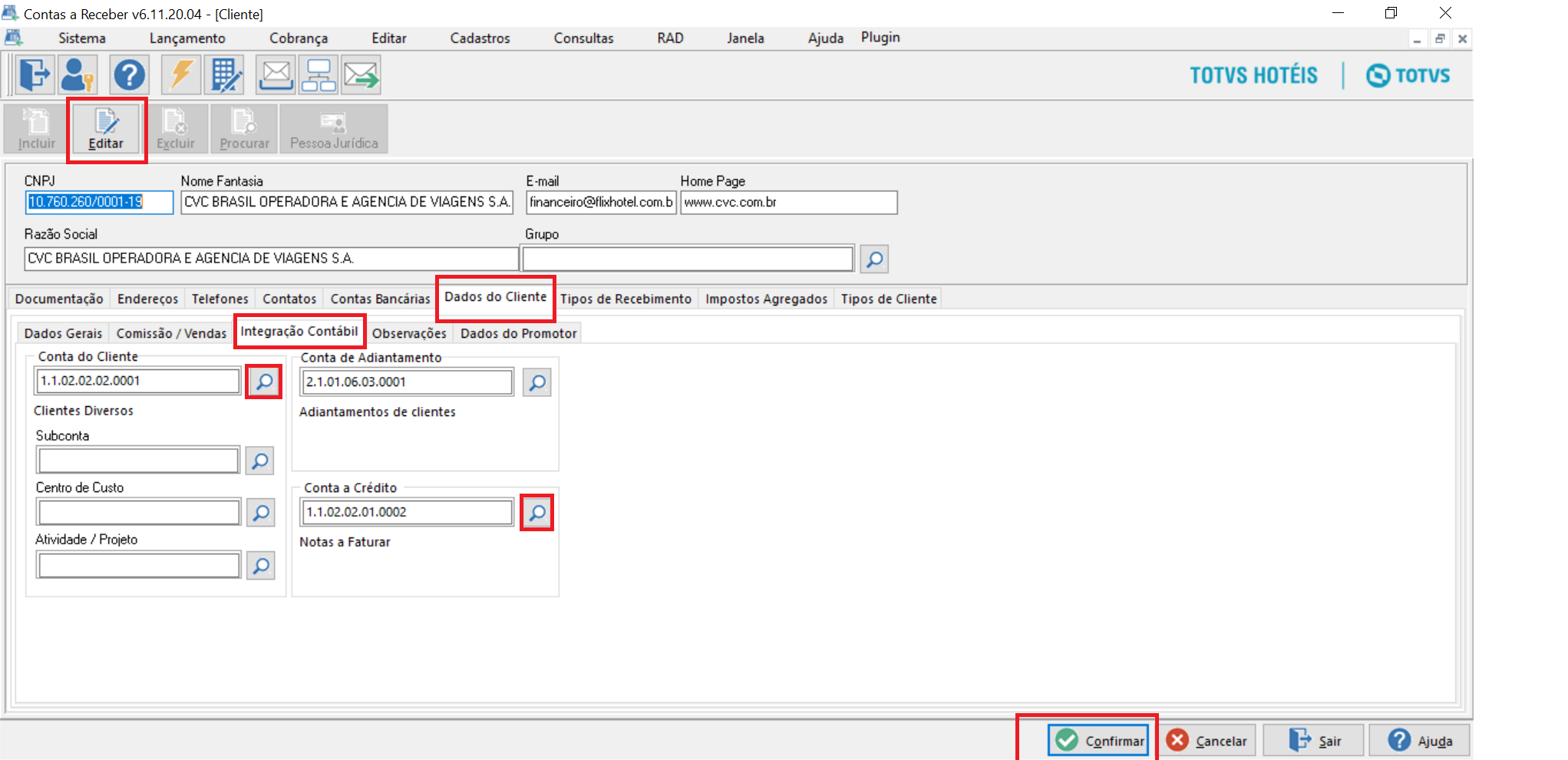Click the Conta a Crédito account field
The height and width of the screenshot is (760, 1568).
[407, 512]
